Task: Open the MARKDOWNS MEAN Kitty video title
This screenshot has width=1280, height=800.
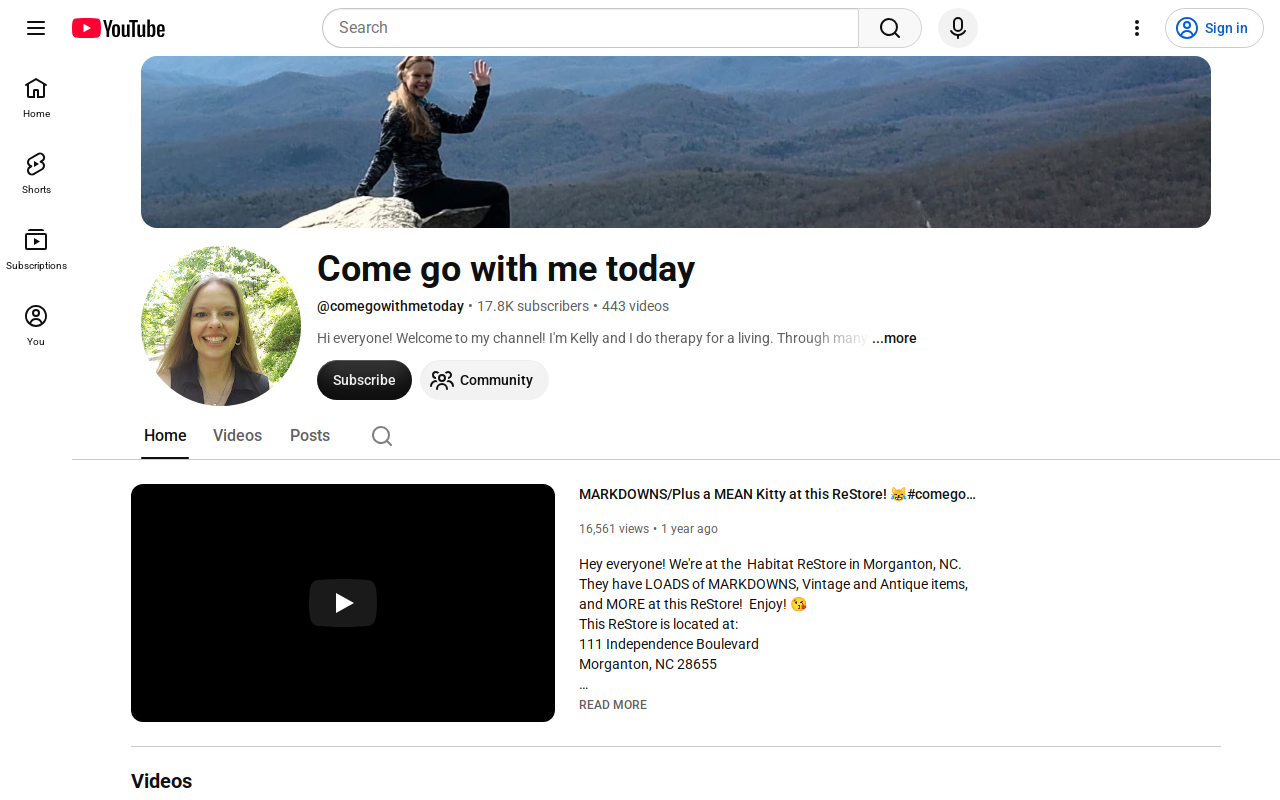Action: 777,494
